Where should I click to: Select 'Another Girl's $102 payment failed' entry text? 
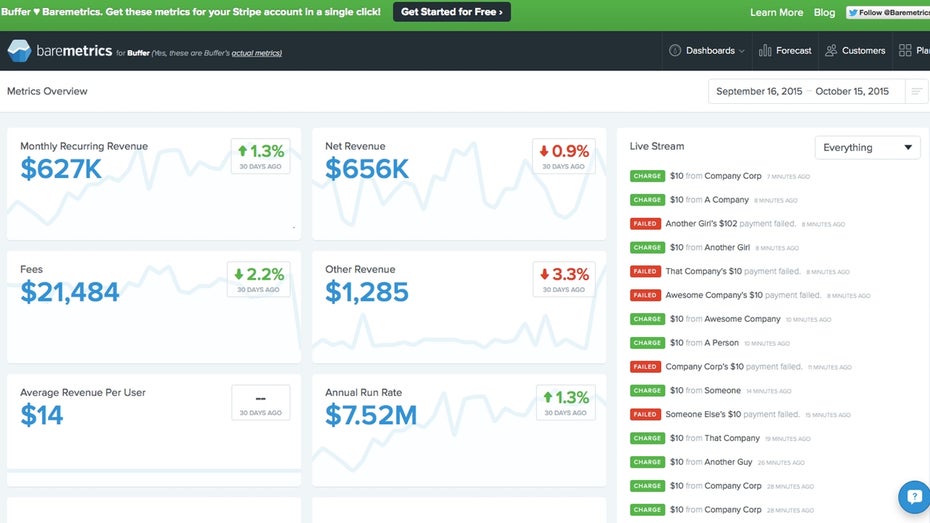point(730,224)
